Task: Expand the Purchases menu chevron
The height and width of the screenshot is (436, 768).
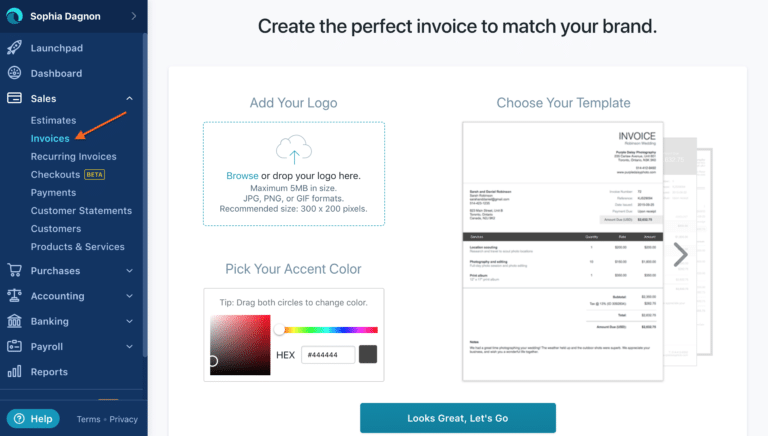Action: click(129, 270)
